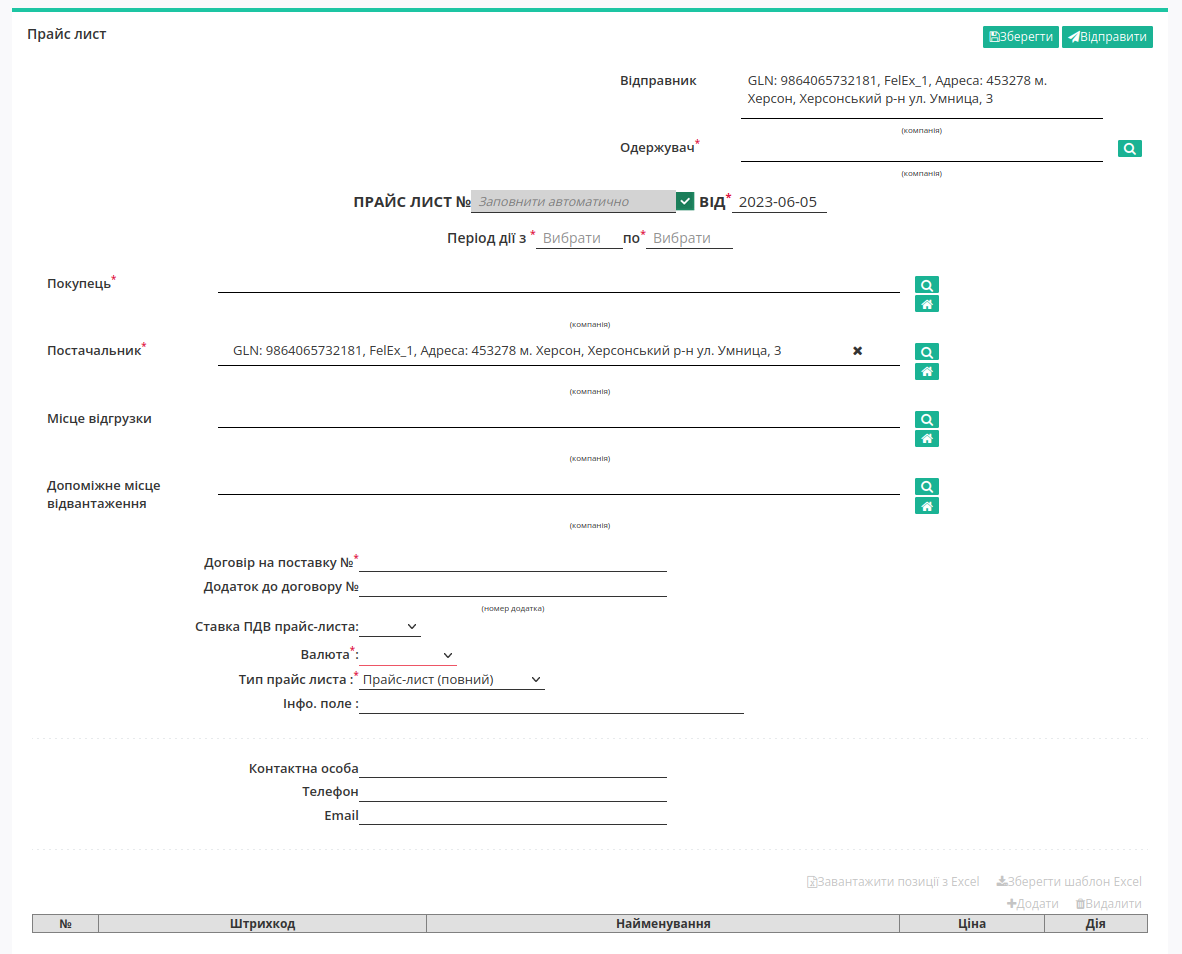Click Завантажити позиції з Excel
This screenshot has height=954, width=1182.
(x=893, y=882)
